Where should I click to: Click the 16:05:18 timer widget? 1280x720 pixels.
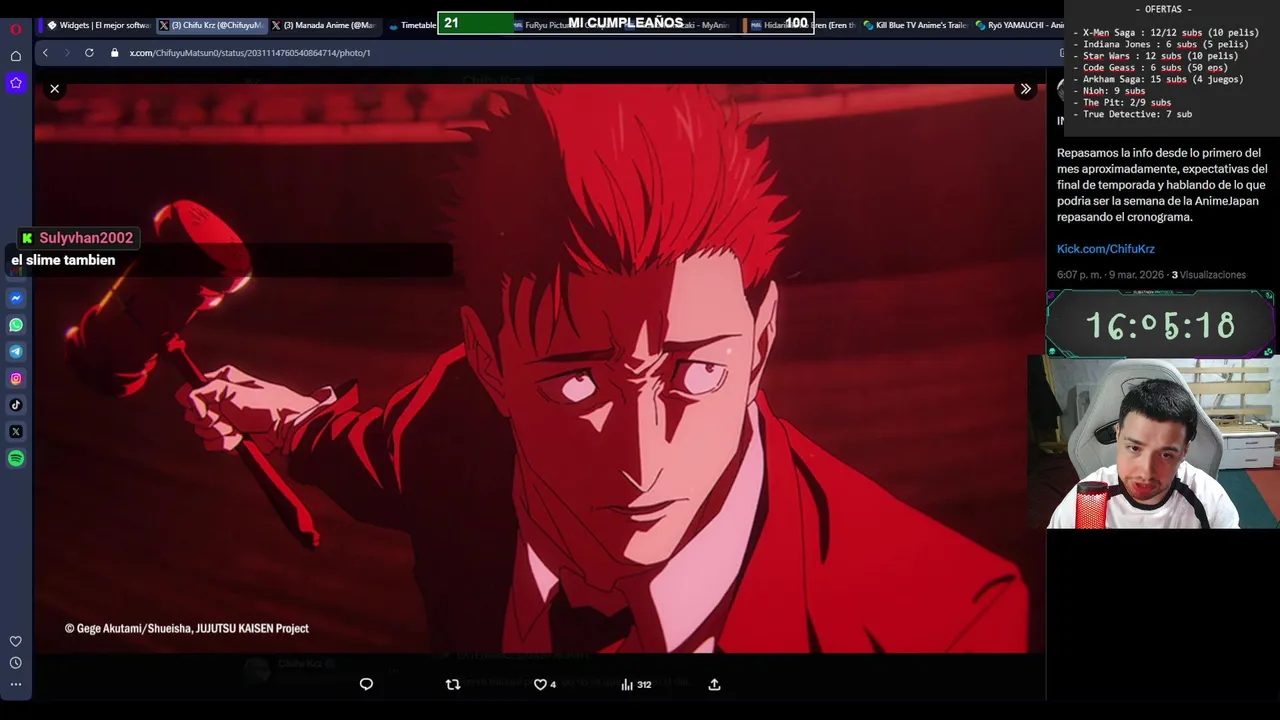[x=1160, y=325]
